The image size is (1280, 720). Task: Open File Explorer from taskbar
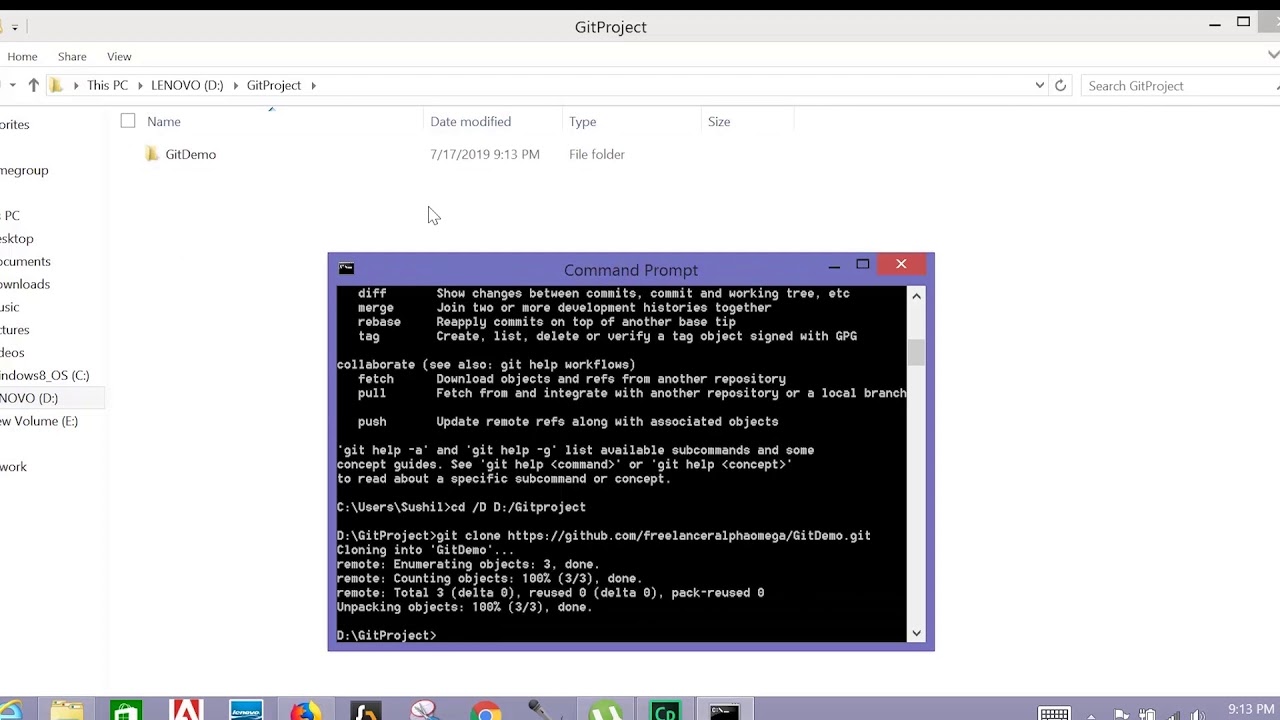click(x=67, y=711)
